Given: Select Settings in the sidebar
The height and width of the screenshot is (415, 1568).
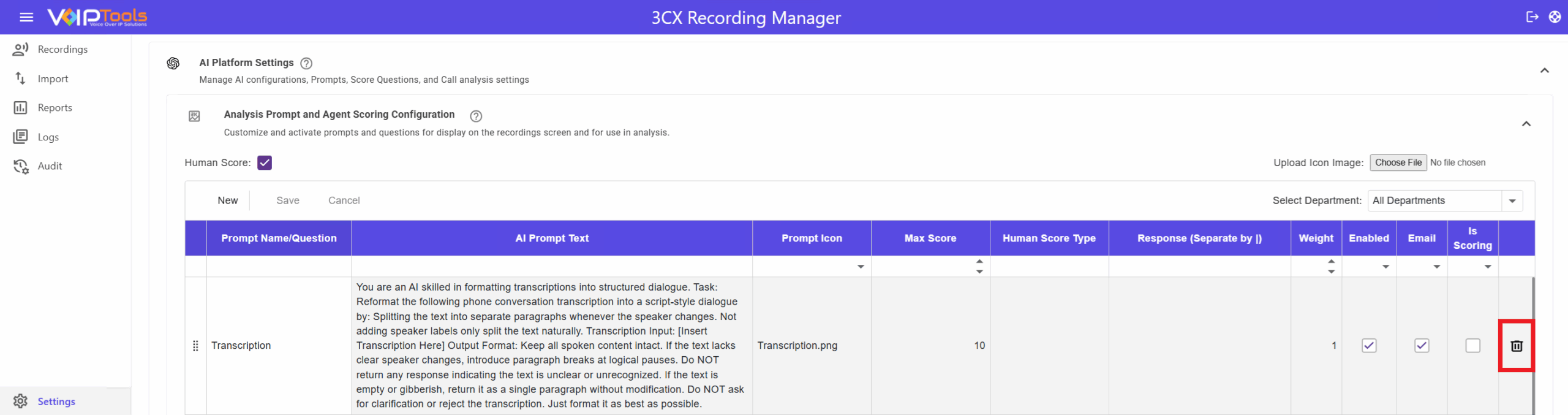Looking at the screenshot, I should tap(56, 402).
